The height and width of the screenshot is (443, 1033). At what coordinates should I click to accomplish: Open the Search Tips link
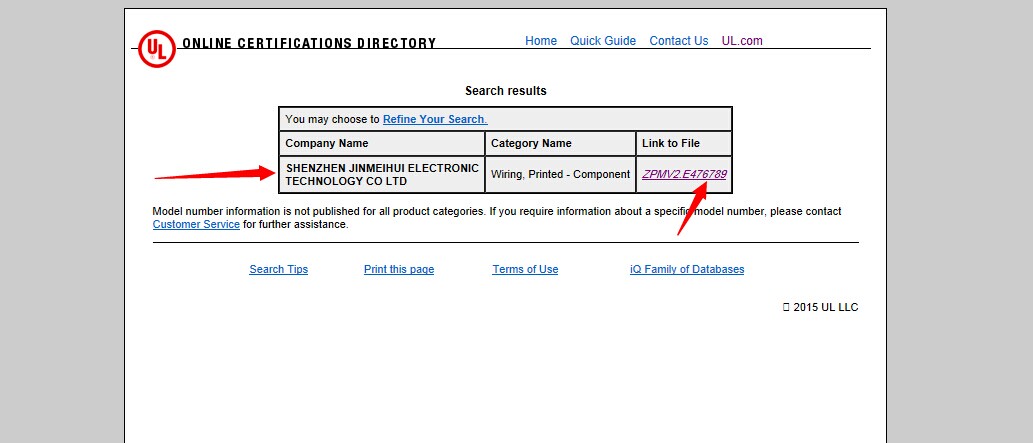pyautogui.click(x=279, y=270)
